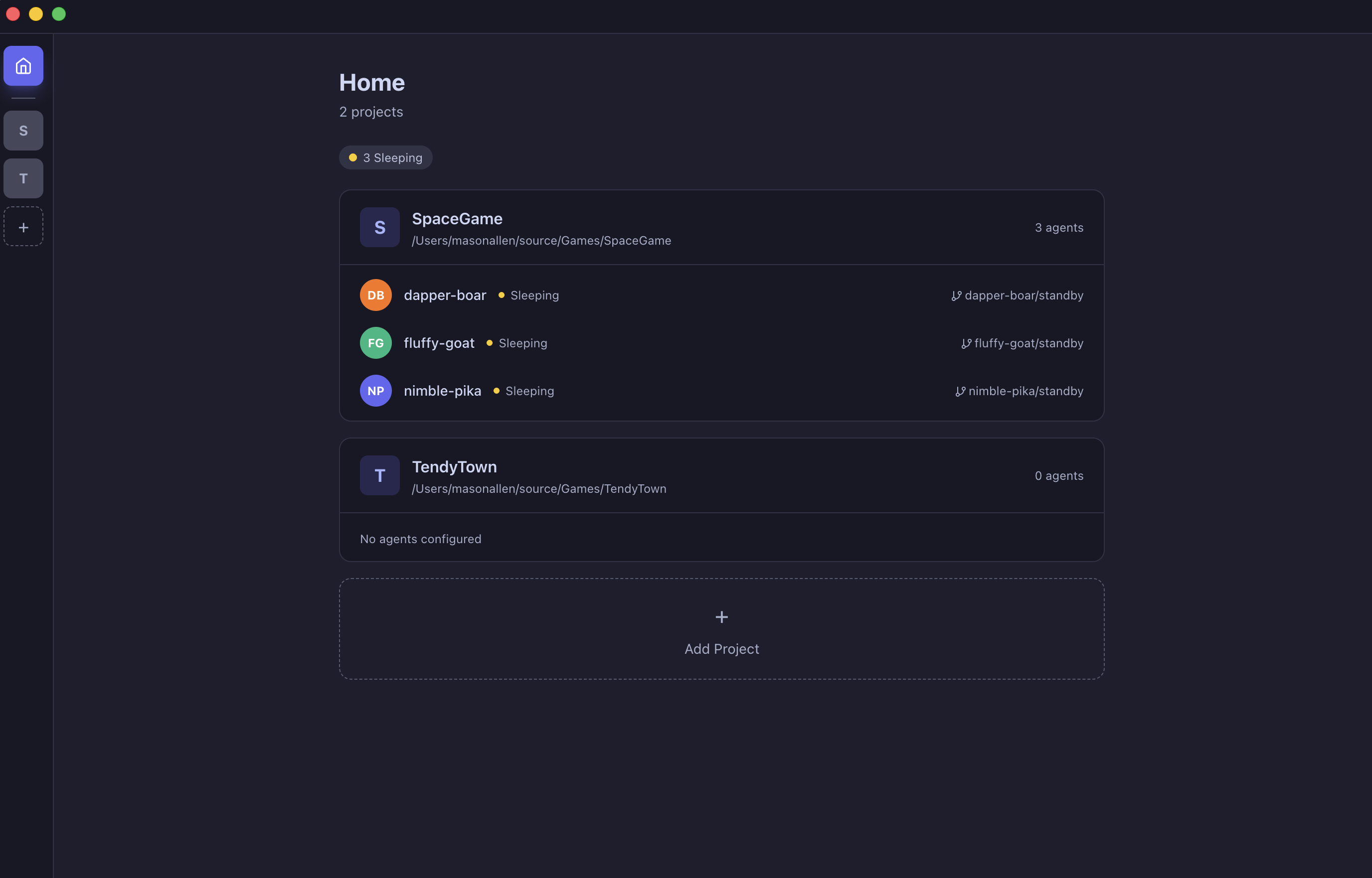Click the SpaceGame project path text

542,240
